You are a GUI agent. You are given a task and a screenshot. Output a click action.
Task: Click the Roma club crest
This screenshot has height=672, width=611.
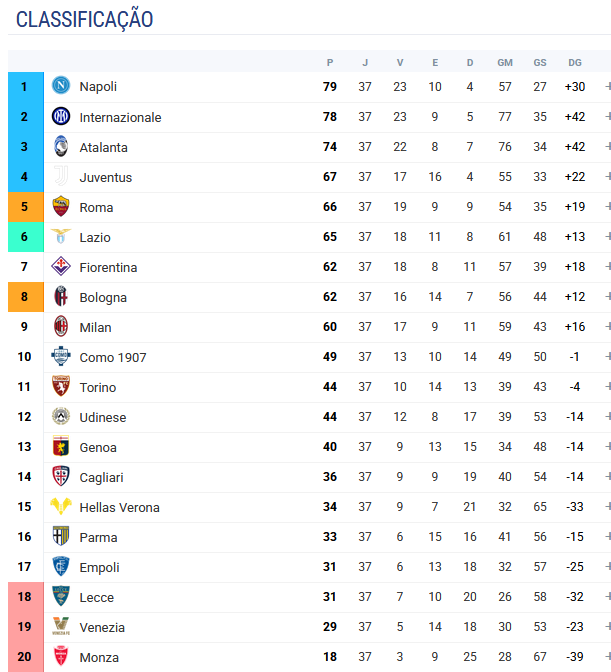pos(61,206)
